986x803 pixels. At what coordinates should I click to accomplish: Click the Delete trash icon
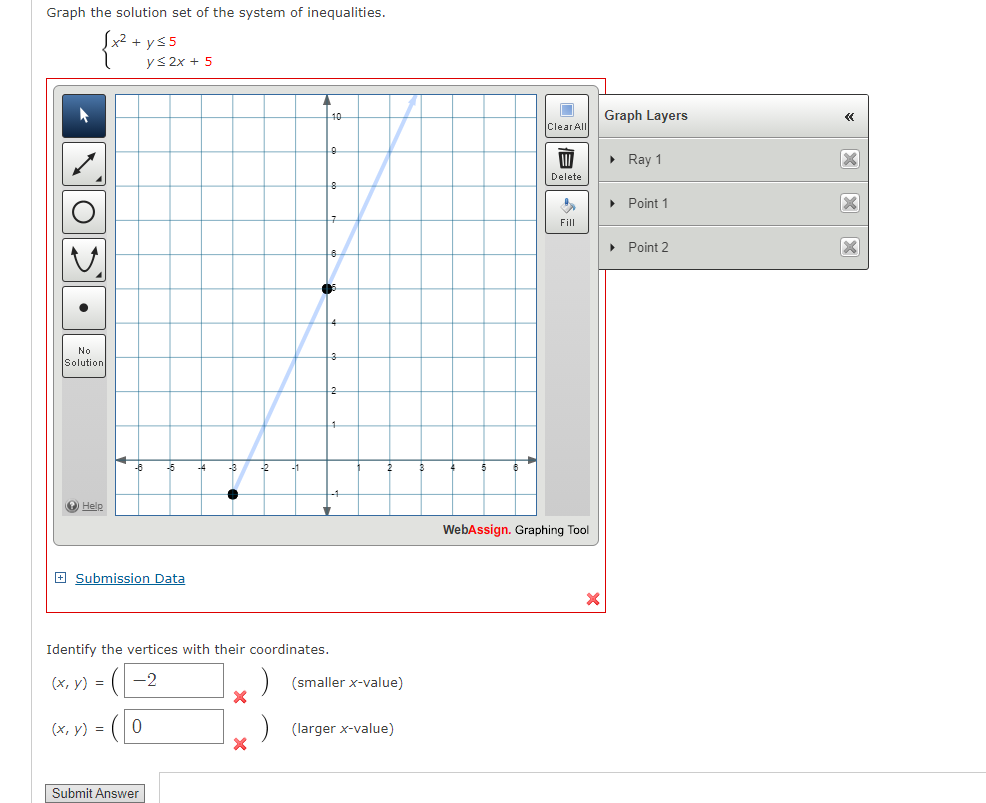pos(566,163)
